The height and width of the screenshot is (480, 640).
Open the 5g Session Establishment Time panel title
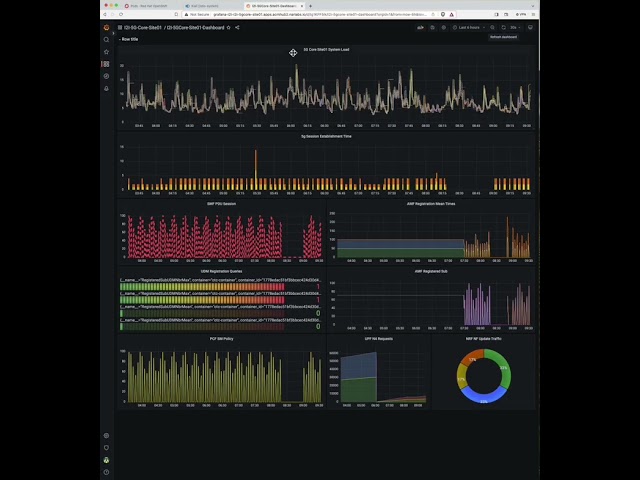click(326, 136)
